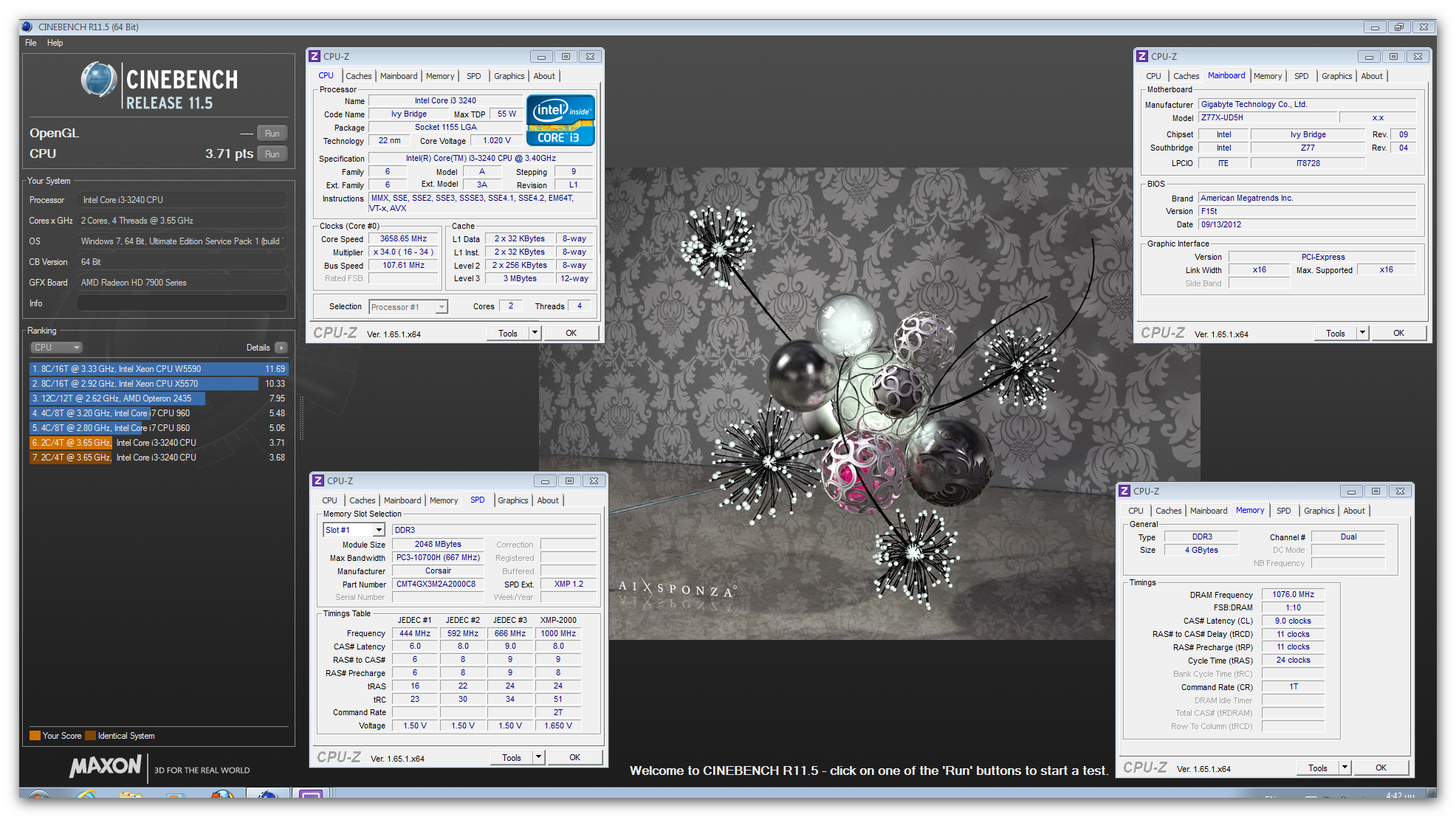The width and height of the screenshot is (1456, 817).
Task: Click the GFX Board field 'AMD Radeon HD 7900 Series'
Action: point(182,283)
